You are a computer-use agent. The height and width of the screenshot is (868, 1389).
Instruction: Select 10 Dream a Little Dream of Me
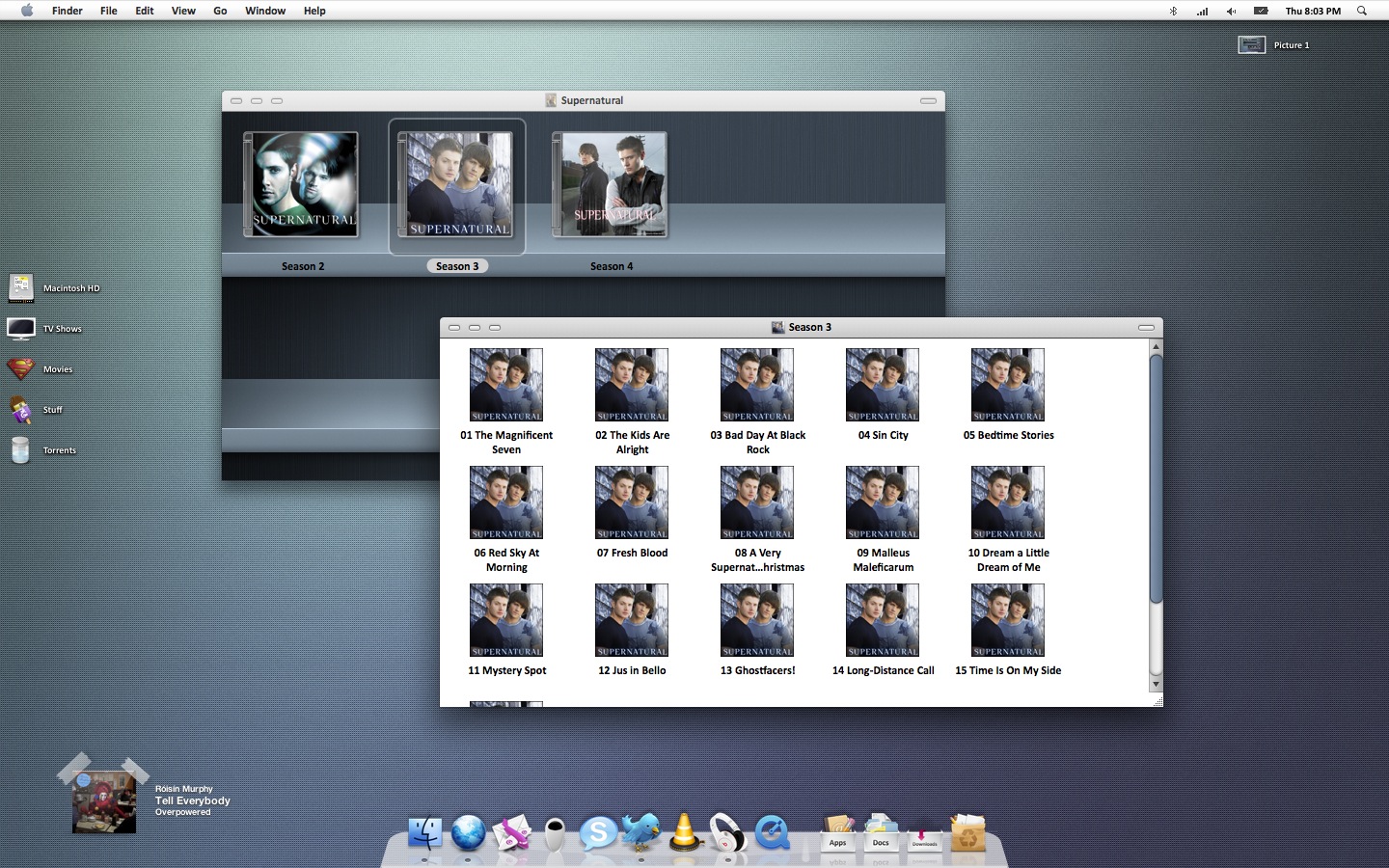pos(1008,502)
